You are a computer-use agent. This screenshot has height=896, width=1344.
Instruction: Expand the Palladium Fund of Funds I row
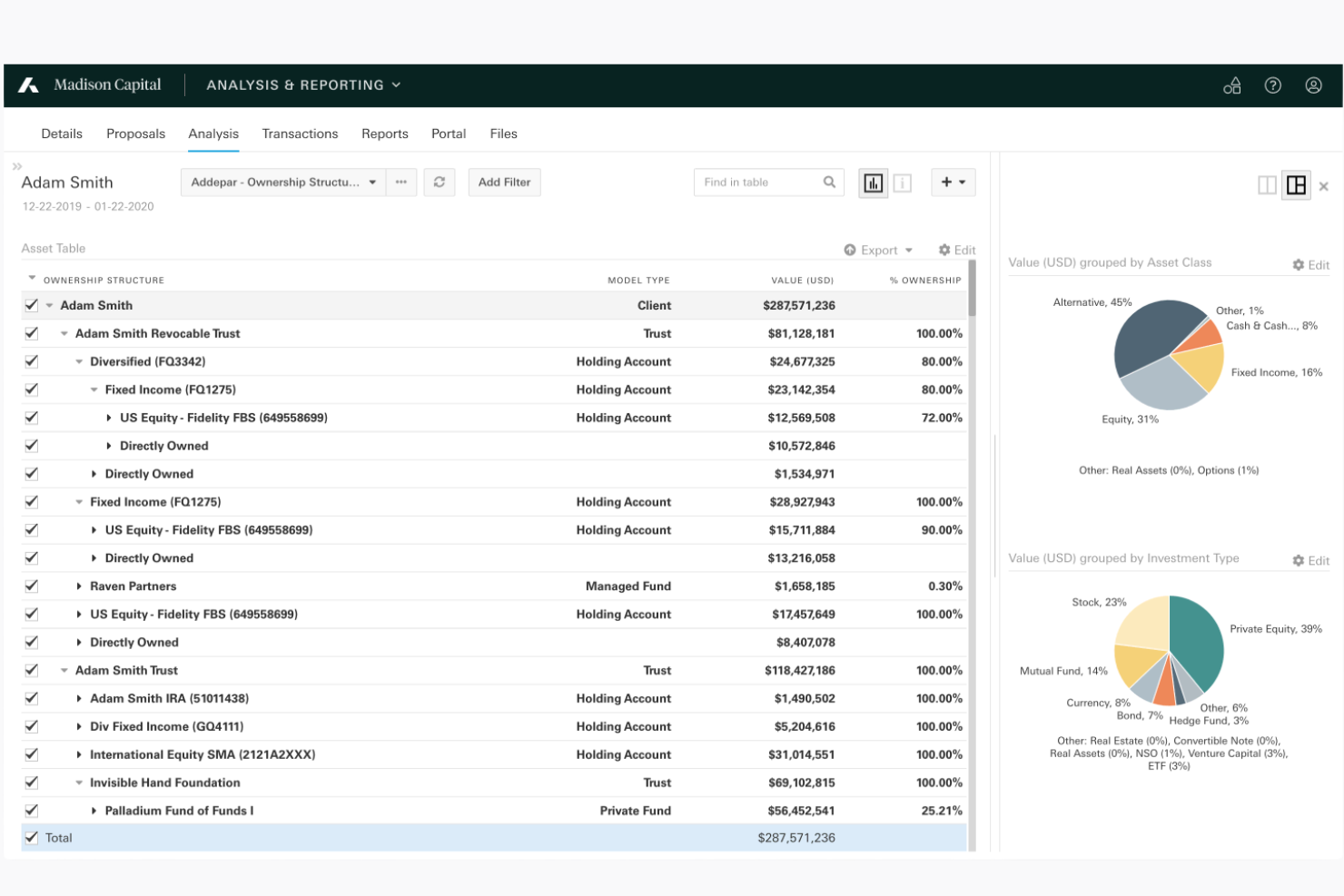94,810
